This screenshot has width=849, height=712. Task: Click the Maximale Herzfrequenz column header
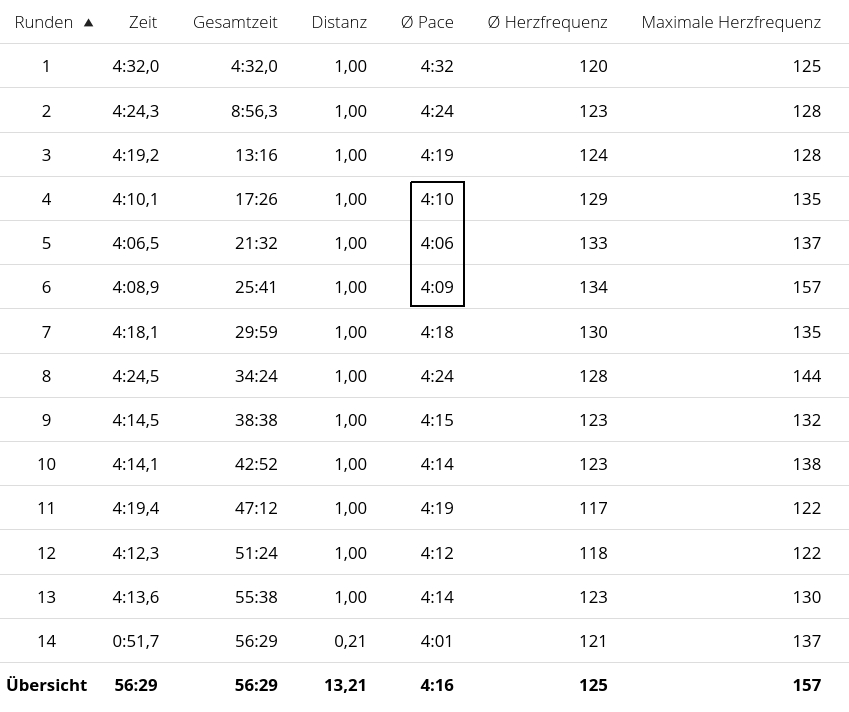(731, 22)
